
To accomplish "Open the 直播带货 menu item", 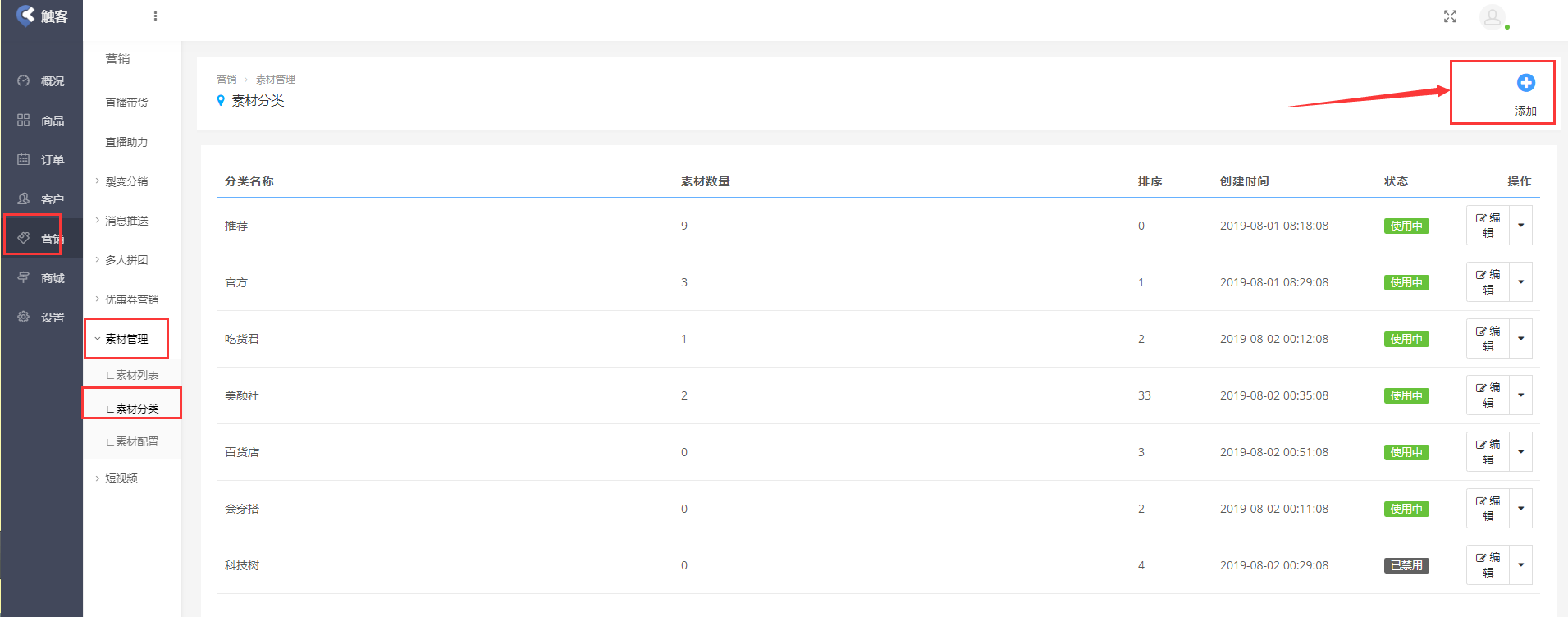I will tap(126, 103).
